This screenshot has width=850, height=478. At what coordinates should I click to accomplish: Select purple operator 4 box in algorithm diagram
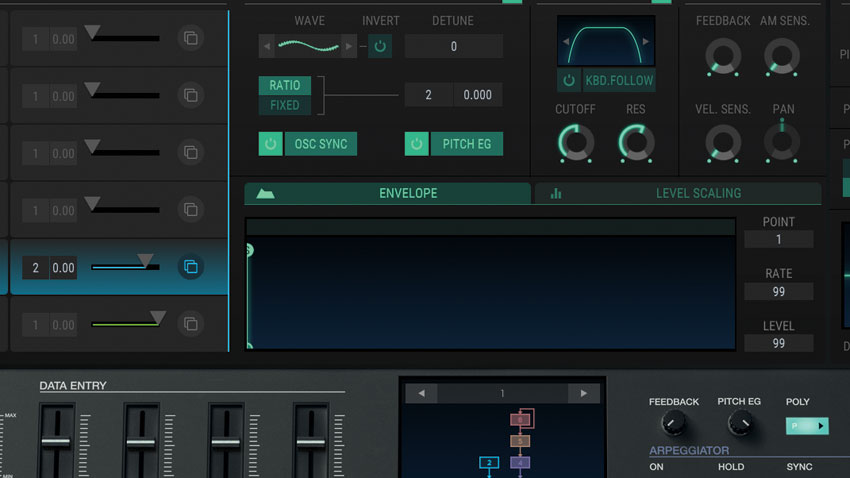(520, 462)
